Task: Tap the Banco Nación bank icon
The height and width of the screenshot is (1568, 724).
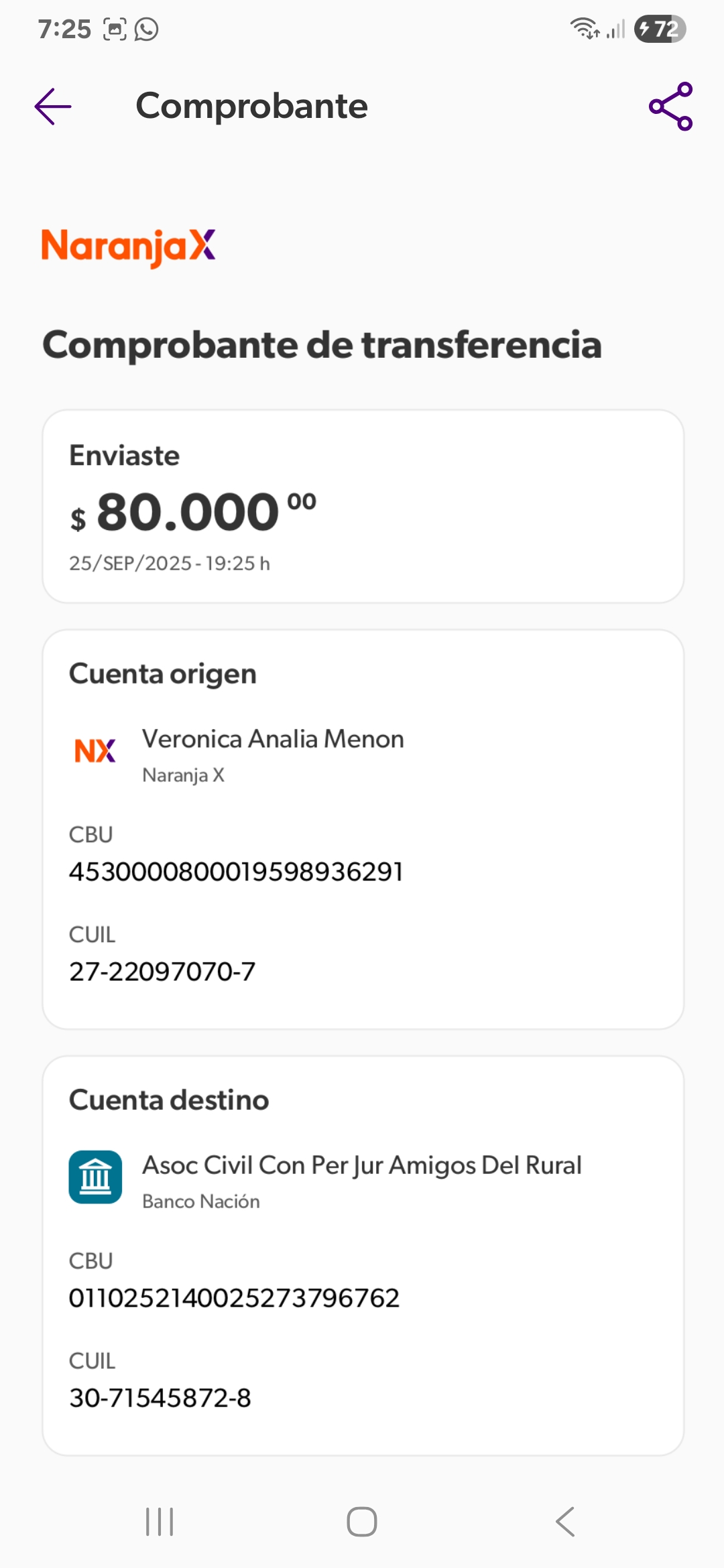Action: [x=95, y=1177]
